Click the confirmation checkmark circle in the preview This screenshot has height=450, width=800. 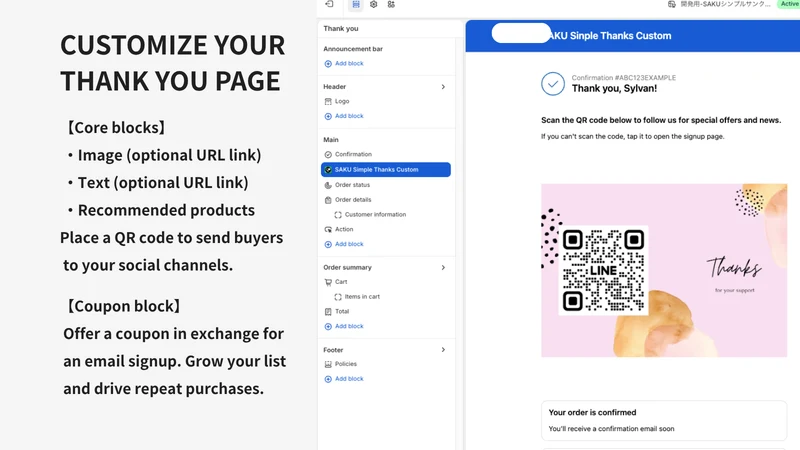coord(553,84)
